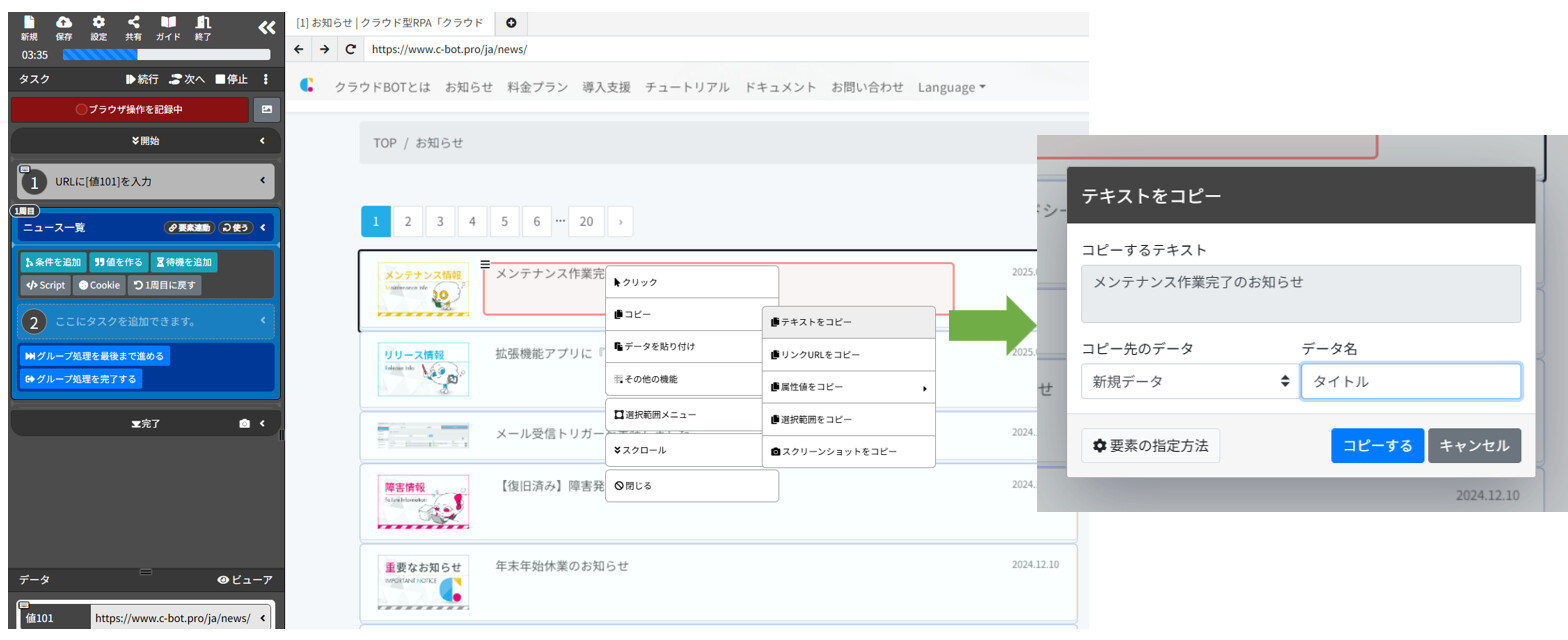1568x640 pixels.
Task: Toggle the ビューア (Viewer) eye option
Action: click(x=245, y=580)
